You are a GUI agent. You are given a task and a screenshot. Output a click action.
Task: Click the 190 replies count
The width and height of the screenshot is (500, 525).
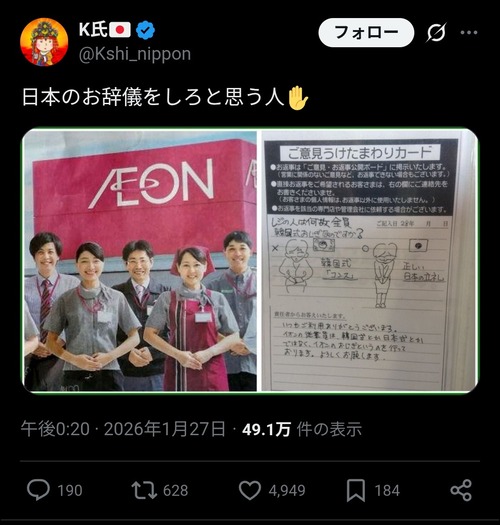click(70, 491)
